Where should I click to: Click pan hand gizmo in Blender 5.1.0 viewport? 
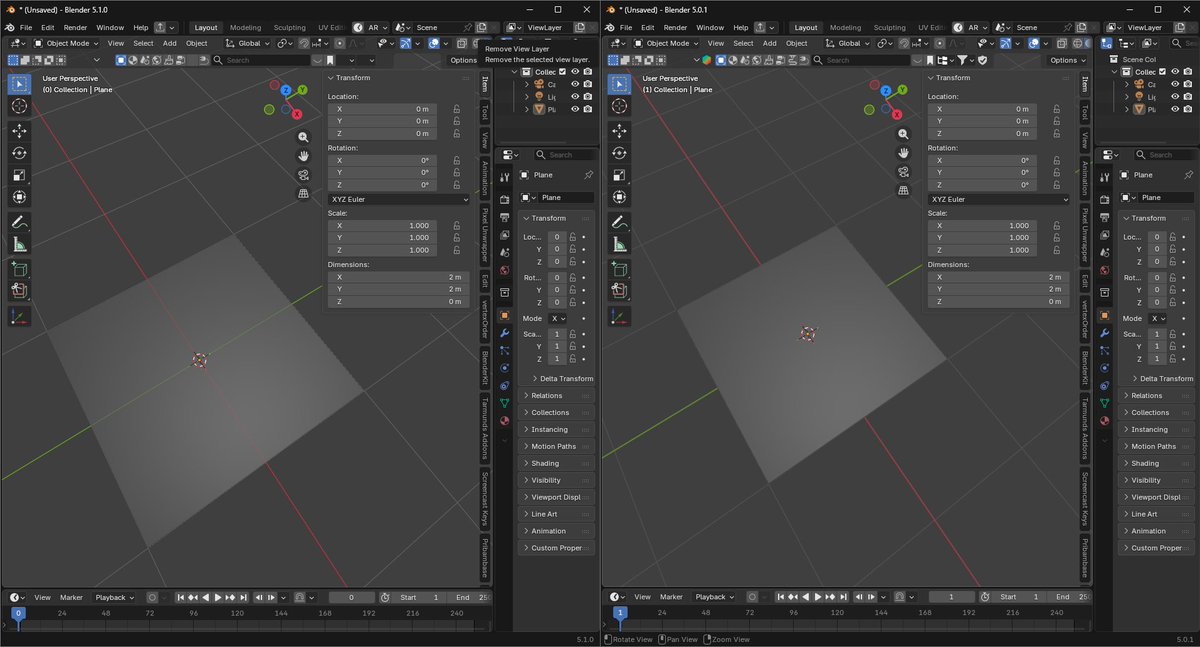tap(303, 156)
